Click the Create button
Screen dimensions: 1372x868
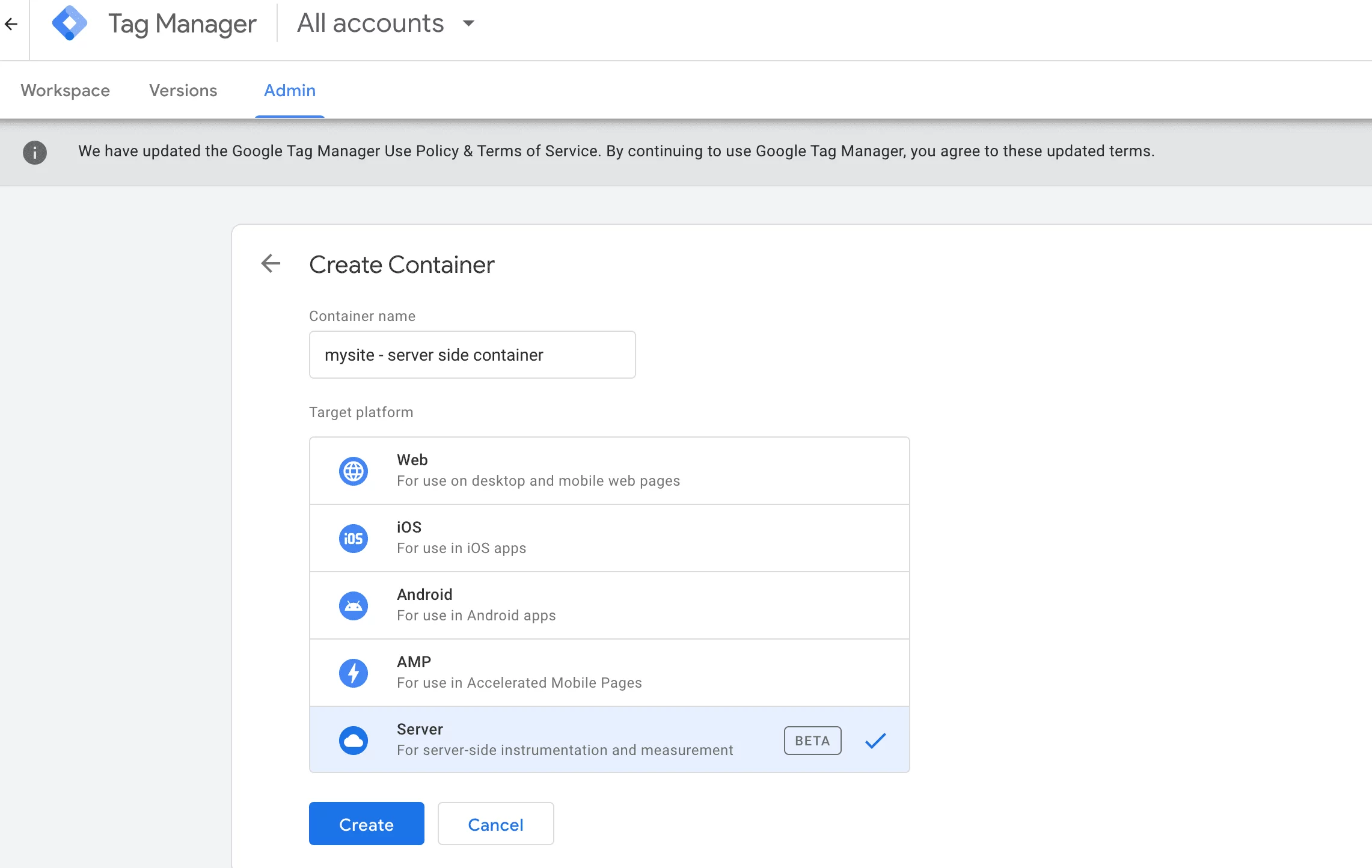click(367, 824)
